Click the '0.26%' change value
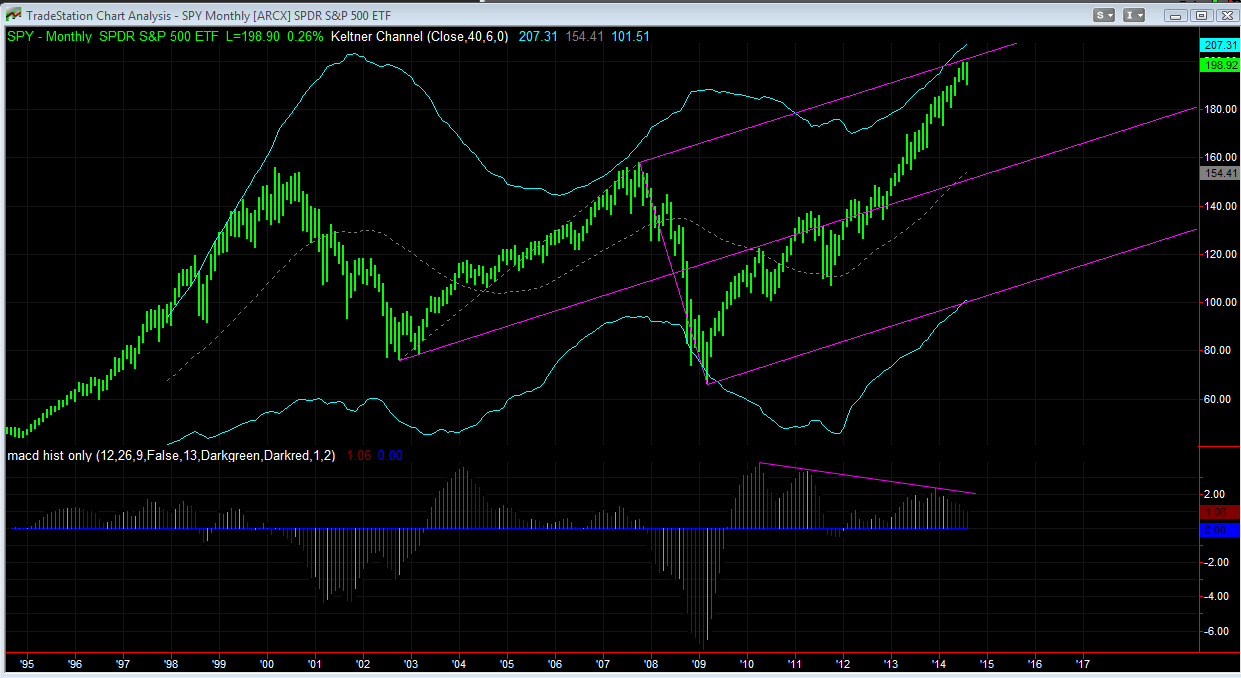Viewport: 1241px width, 678px height. [305, 36]
